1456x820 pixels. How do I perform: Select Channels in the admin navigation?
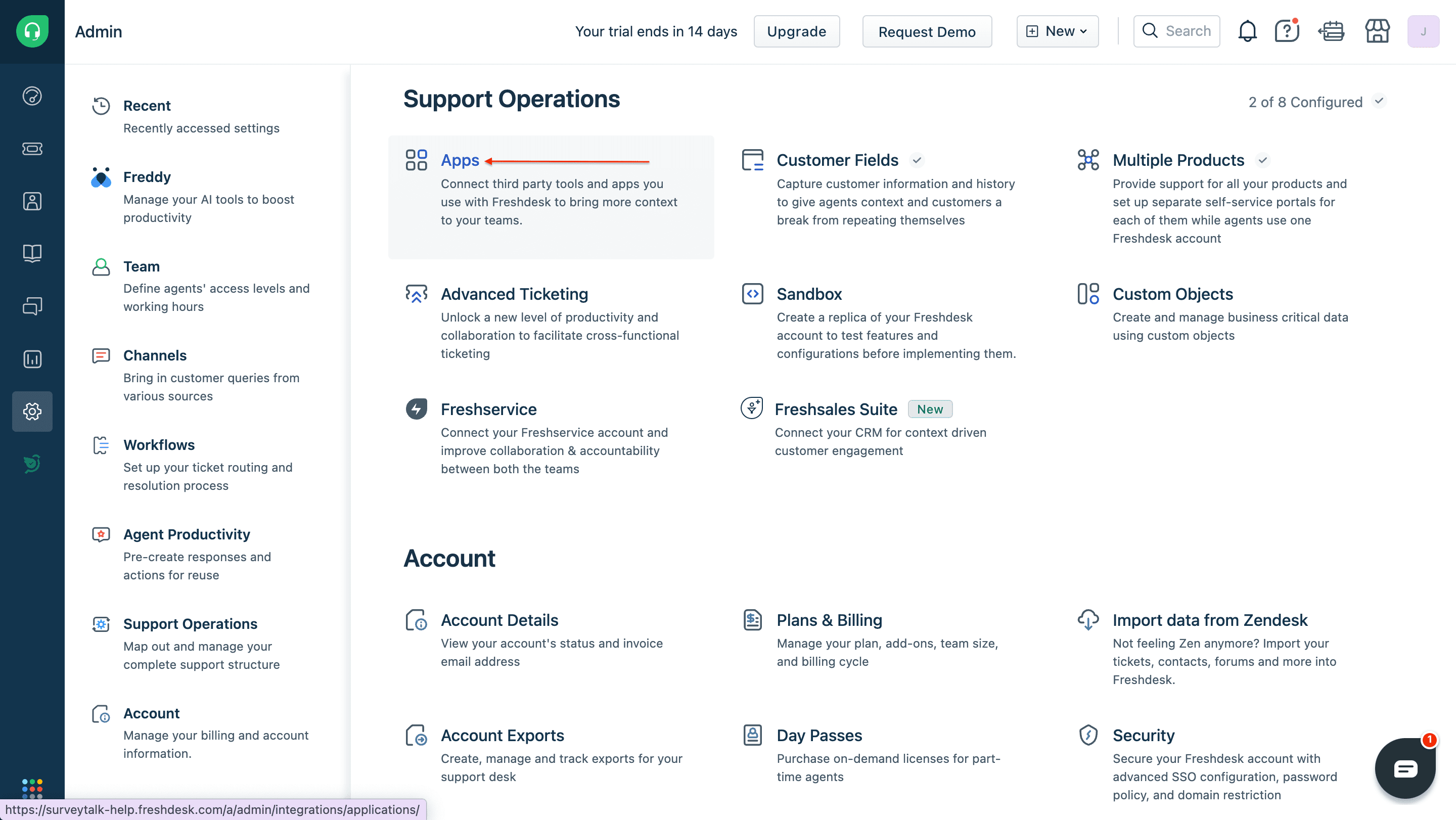click(x=154, y=355)
